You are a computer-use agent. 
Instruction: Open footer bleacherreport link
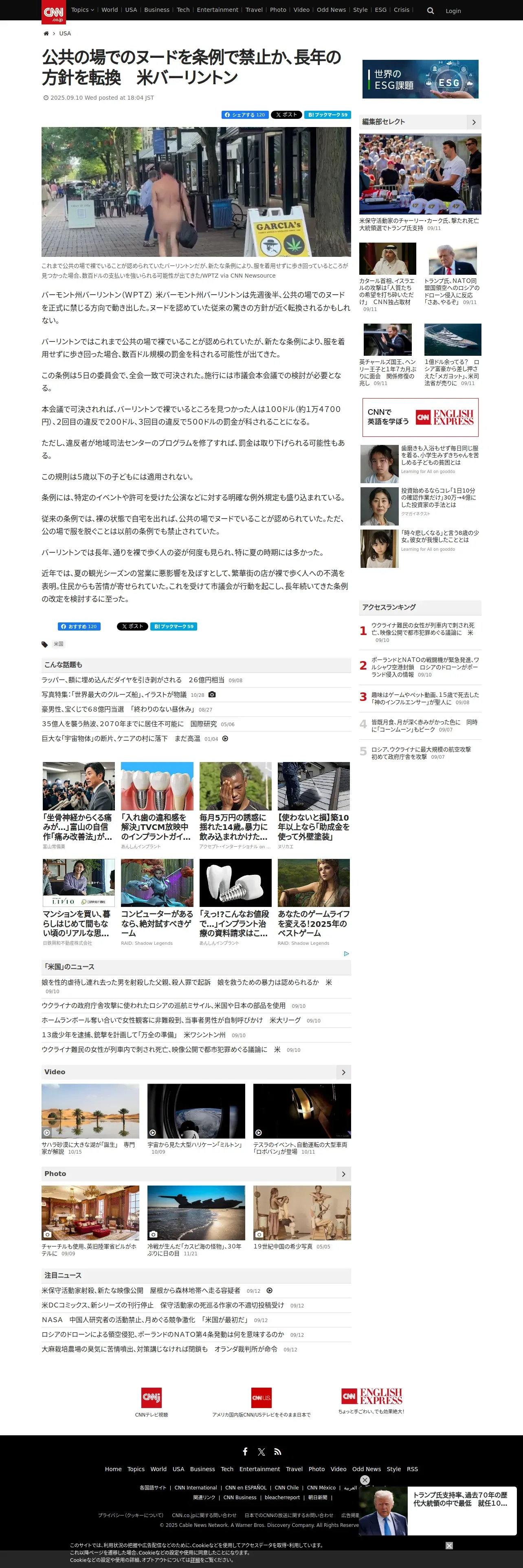pos(282,1498)
